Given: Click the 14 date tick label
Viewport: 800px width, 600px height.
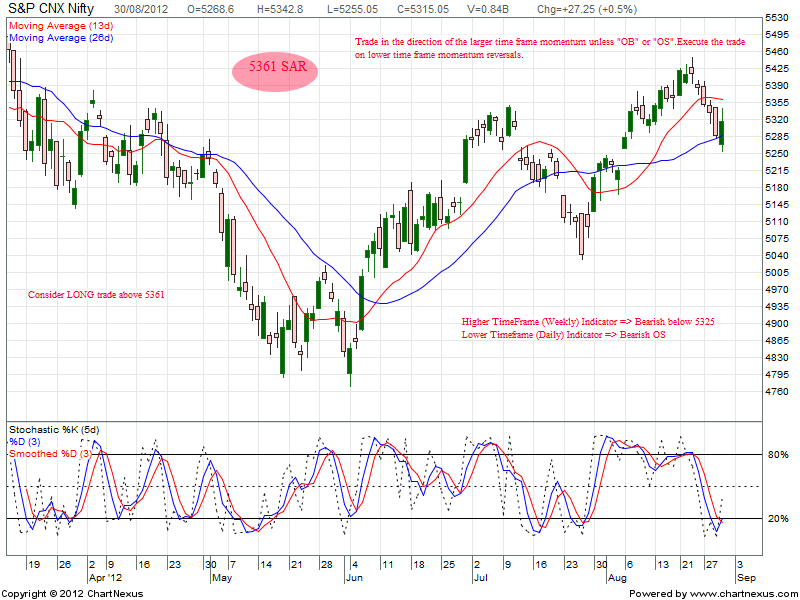Looking at the screenshot, I should pos(265,565).
